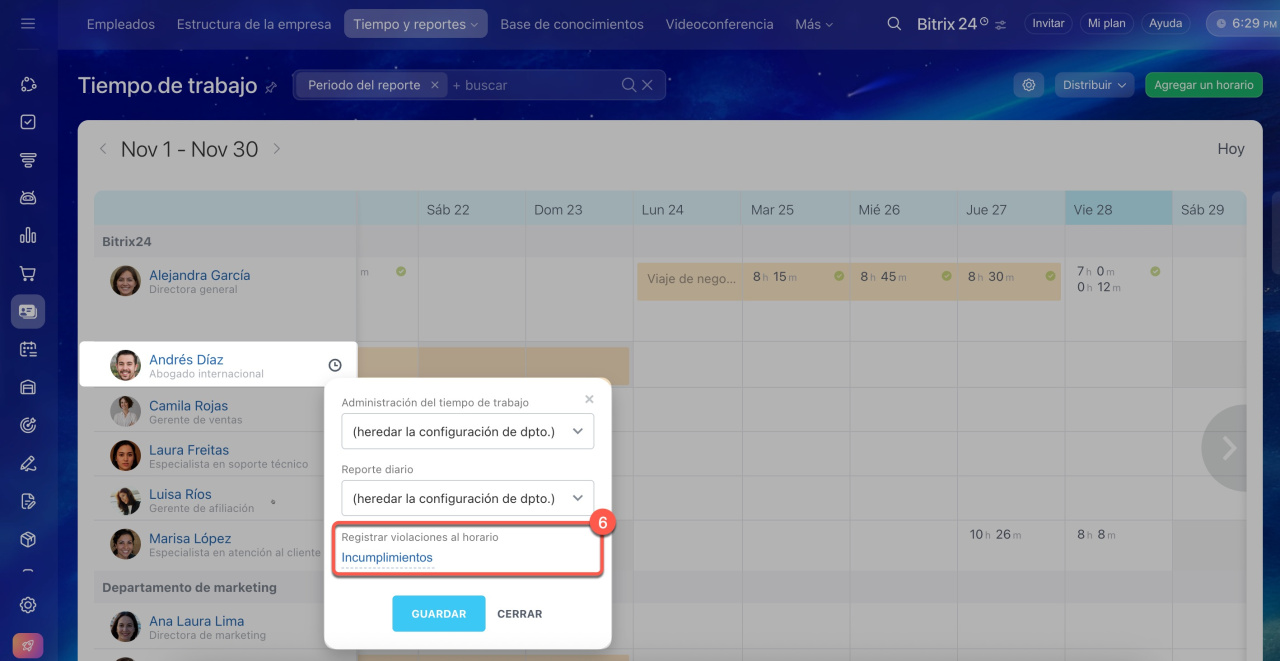Remove the Periodo del reporte filter
Screen dimensions: 1280x661
pyautogui.click(x=435, y=86)
